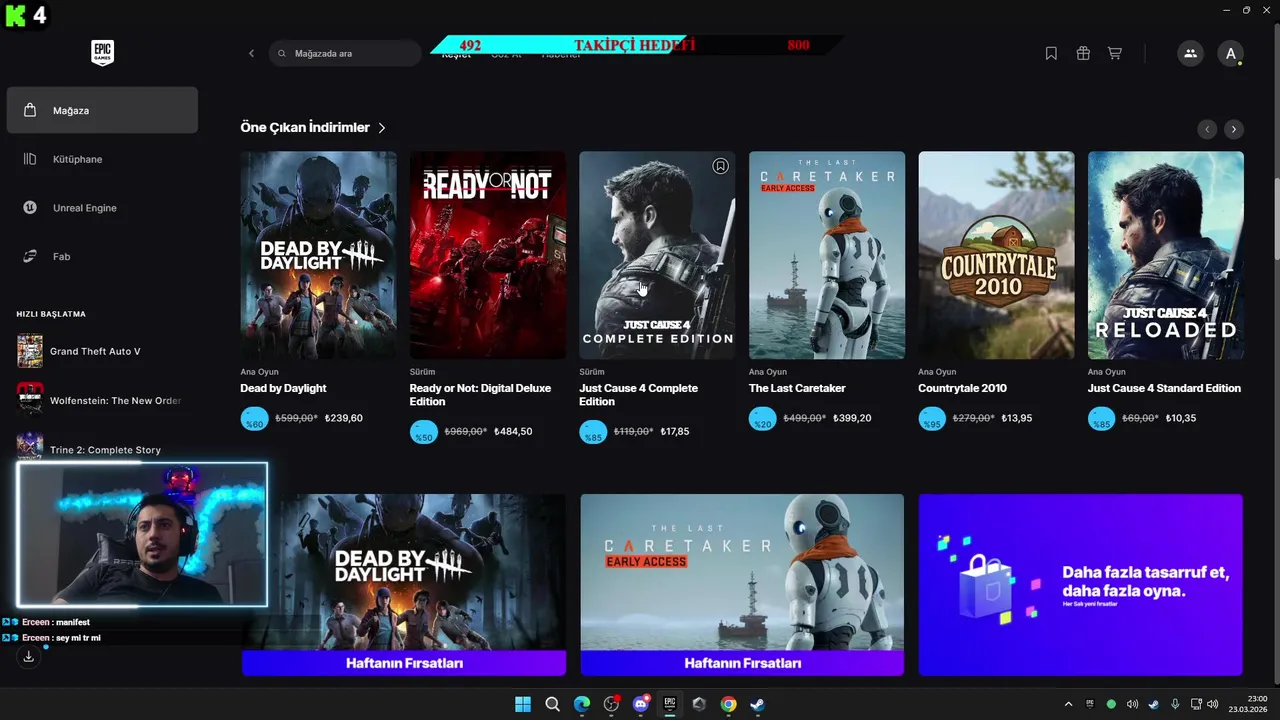Viewport: 1280px width, 720px height.
Task: Click Just Cause 4 Complete Edition title
Action: (638, 394)
